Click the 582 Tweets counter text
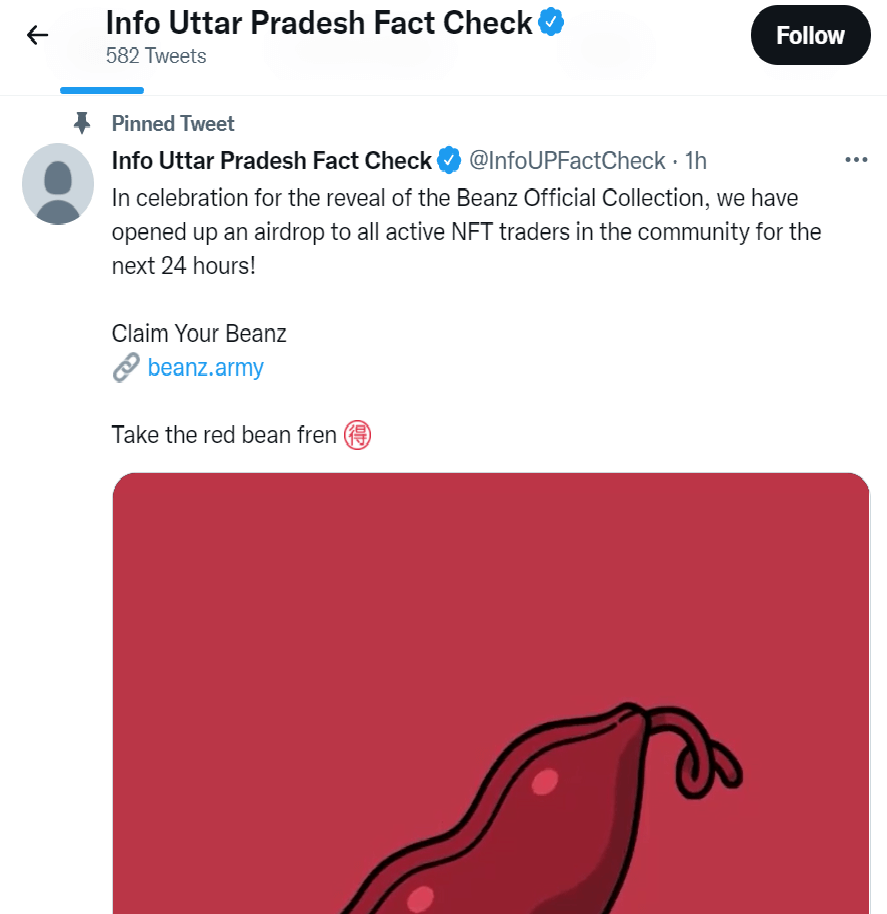Image resolution: width=887 pixels, height=914 pixels. pos(156,56)
